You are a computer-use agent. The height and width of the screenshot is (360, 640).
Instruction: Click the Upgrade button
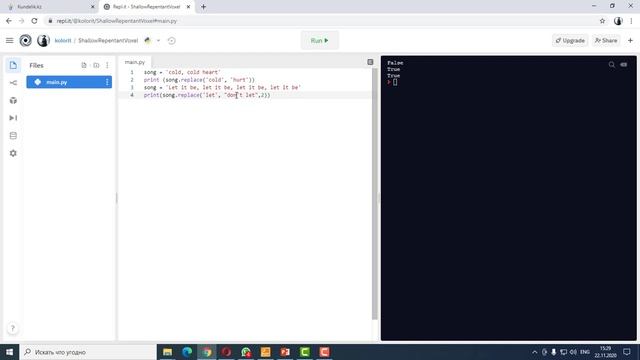(570, 40)
